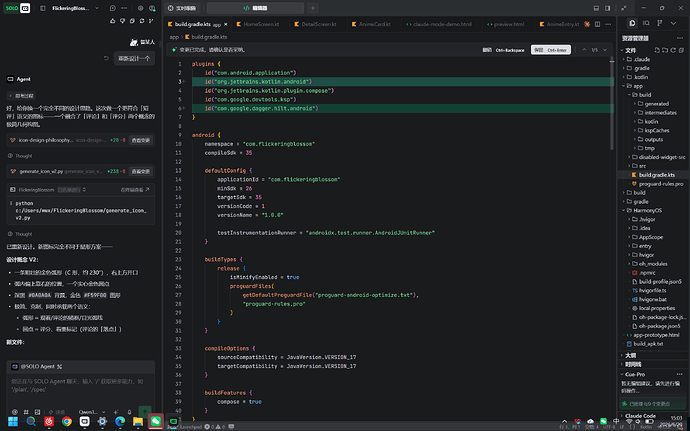
Task: Go to previous change with up chevron
Action: 584,50
